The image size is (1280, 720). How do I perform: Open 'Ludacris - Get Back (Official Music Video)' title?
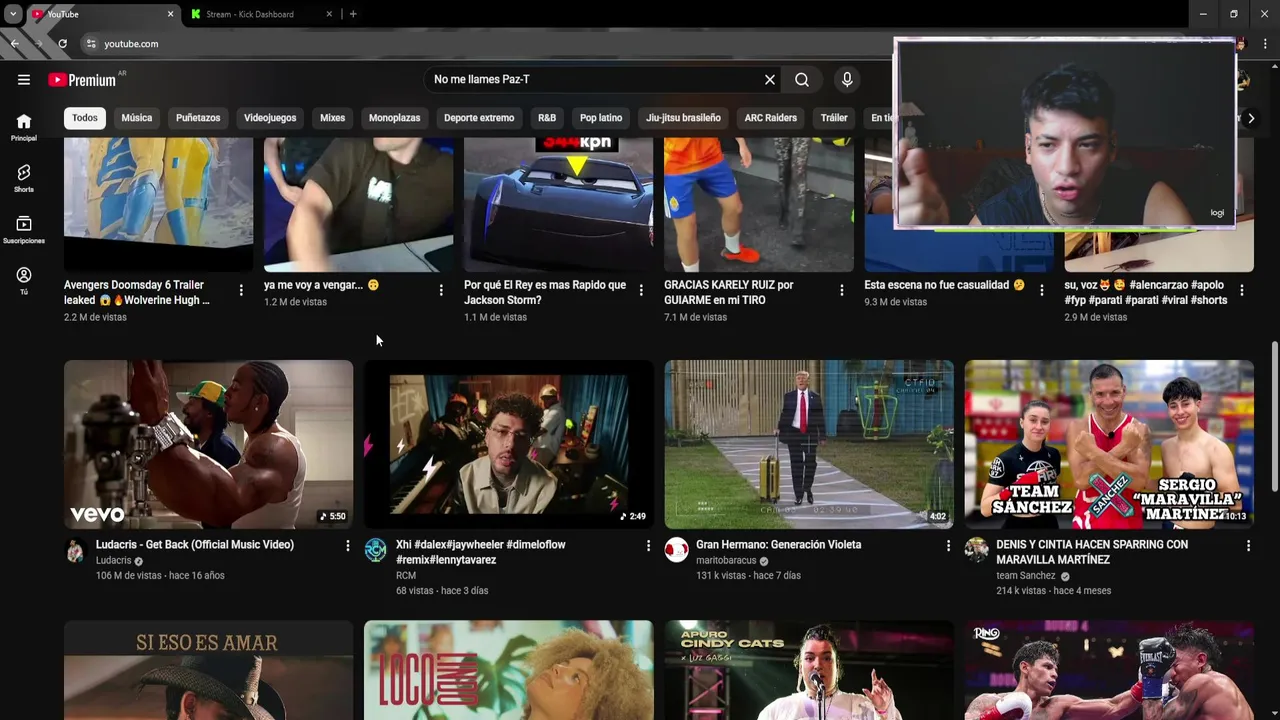click(195, 545)
